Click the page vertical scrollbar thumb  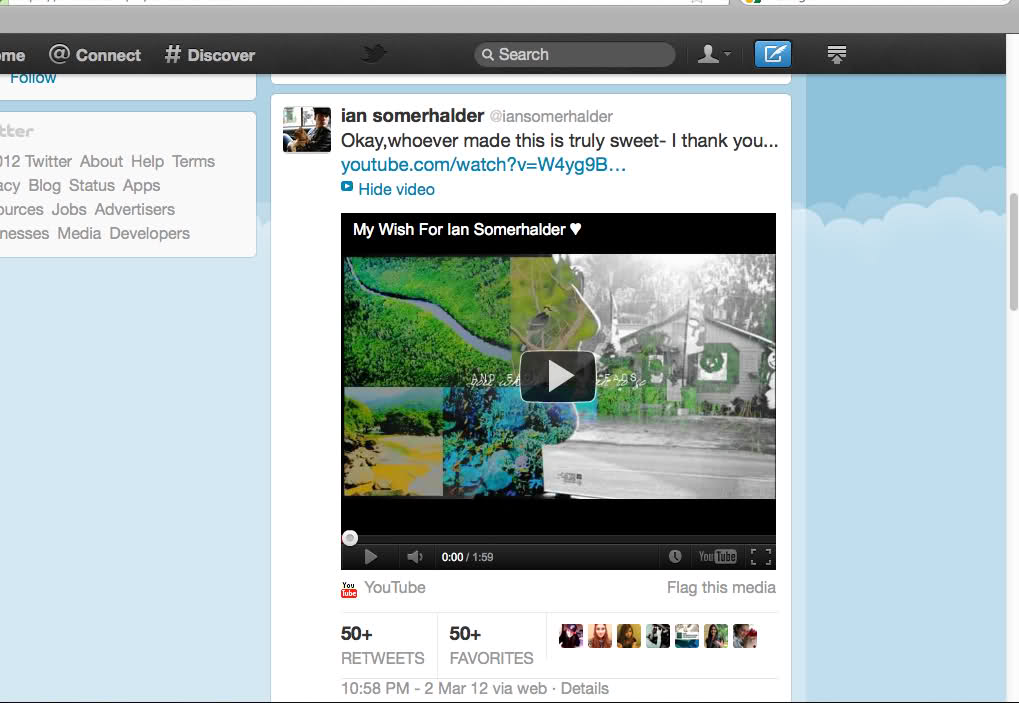click(x=1013, y=252)
